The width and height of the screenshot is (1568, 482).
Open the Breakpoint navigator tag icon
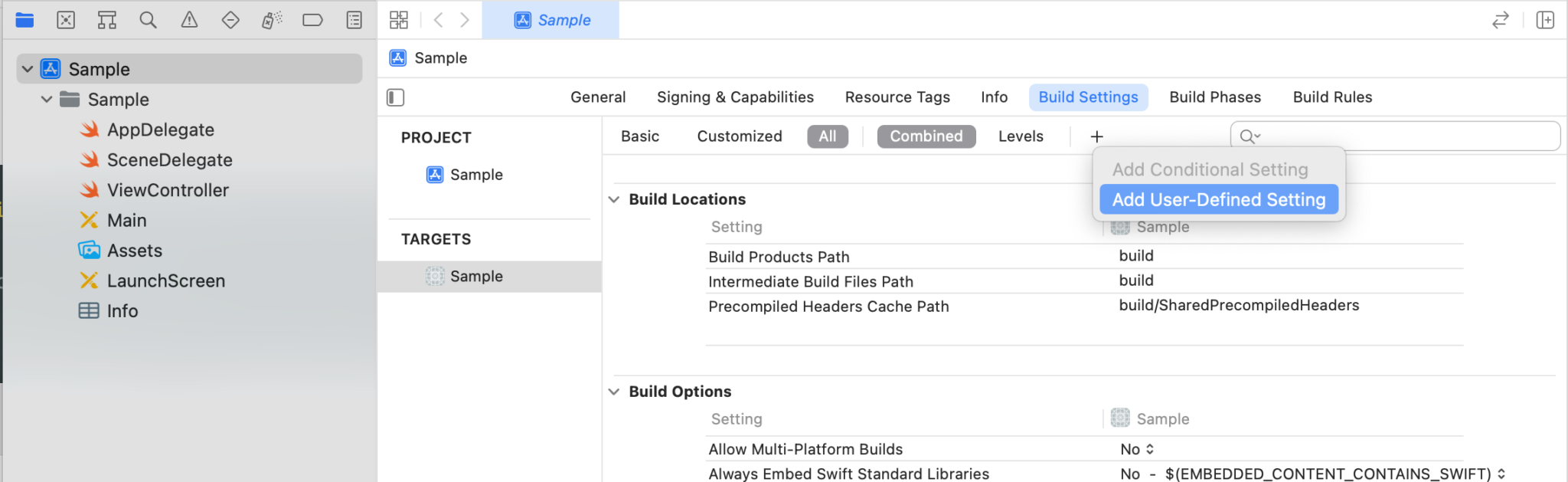[x=312, y=20]
